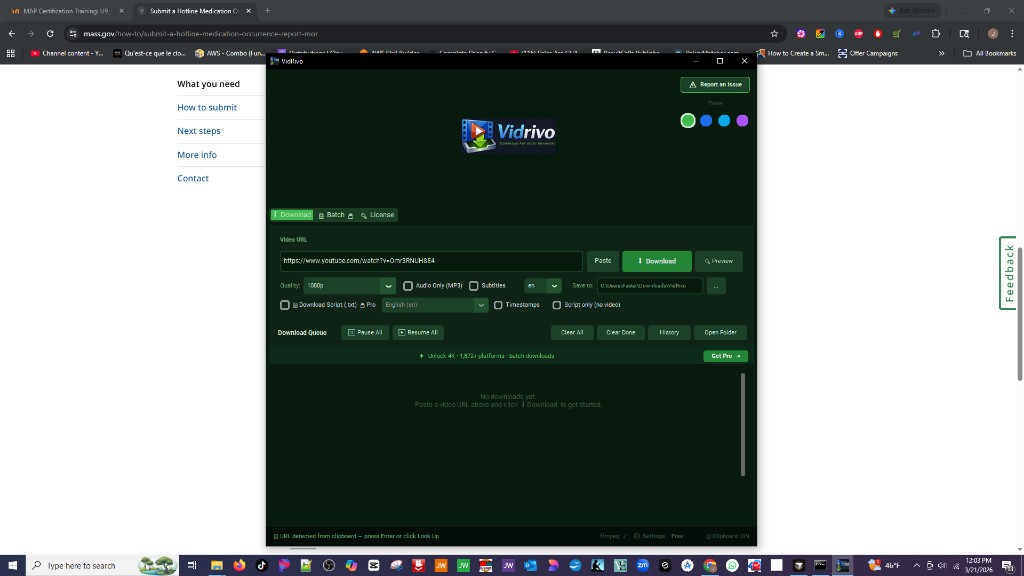Enable Download Script (.txt) checkbox

point(285,305)
